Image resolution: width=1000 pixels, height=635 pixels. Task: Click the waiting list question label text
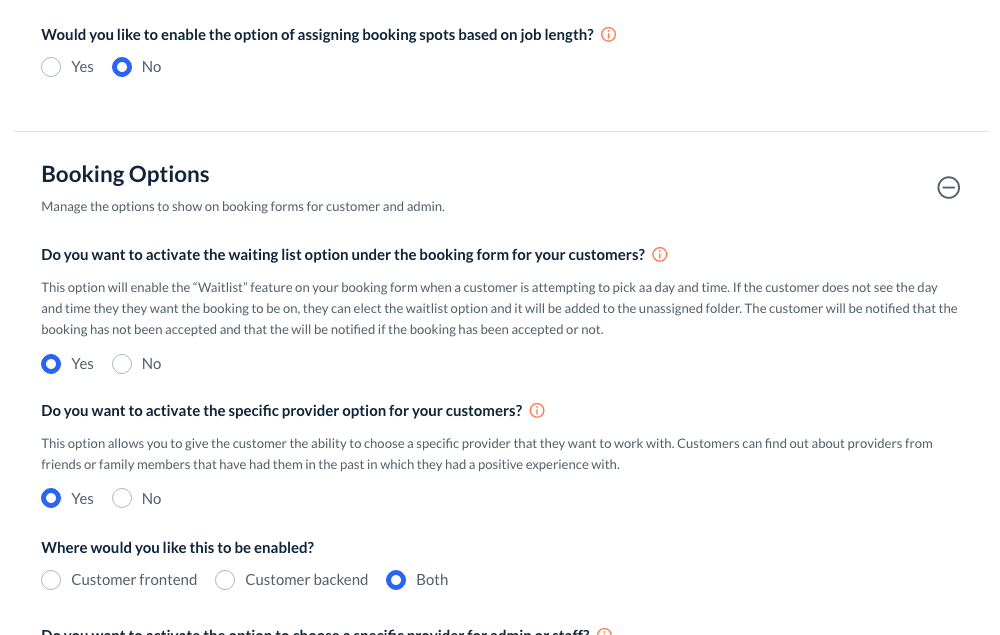[x=343, y=255]
